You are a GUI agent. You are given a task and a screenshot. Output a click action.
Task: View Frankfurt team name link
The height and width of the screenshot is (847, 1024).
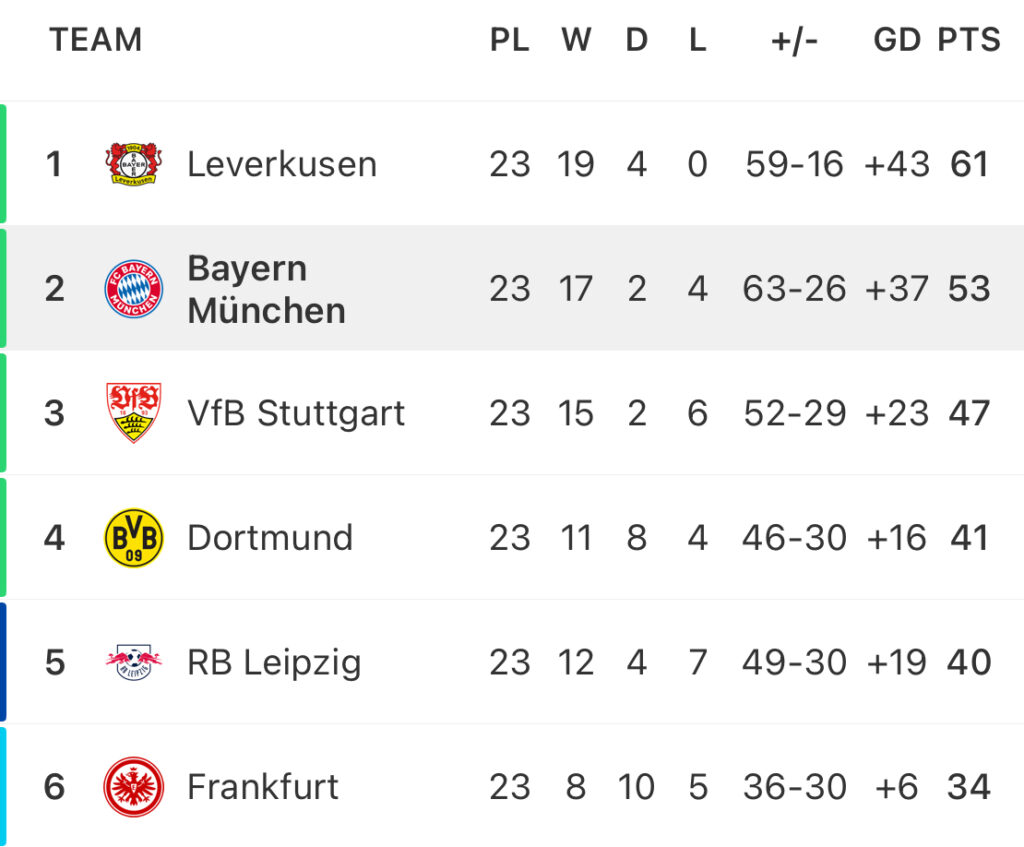coord(263,787)
